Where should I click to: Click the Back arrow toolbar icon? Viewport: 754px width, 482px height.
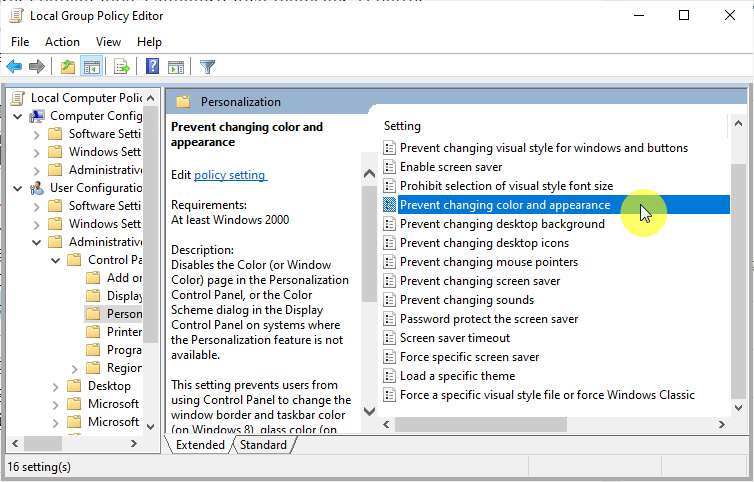tap(14, 67)
